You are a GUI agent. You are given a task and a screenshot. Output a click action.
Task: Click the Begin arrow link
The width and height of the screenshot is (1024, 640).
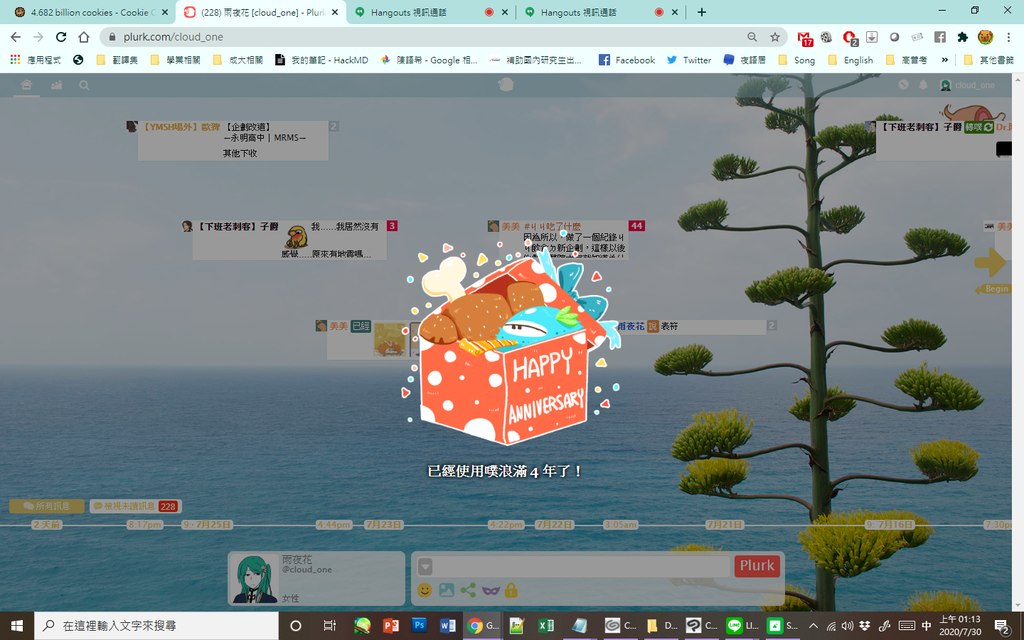tap(992, 289)
